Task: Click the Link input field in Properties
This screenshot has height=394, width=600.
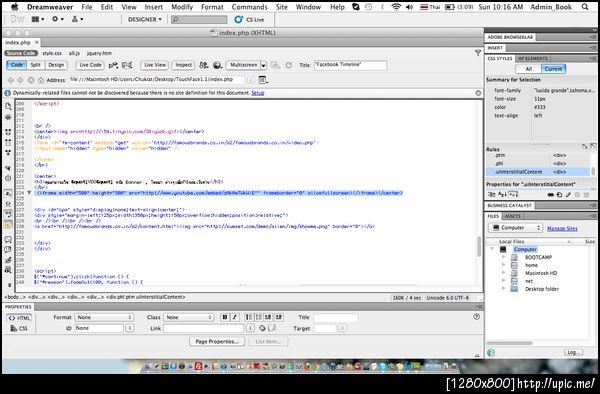Action: (204, 328)
